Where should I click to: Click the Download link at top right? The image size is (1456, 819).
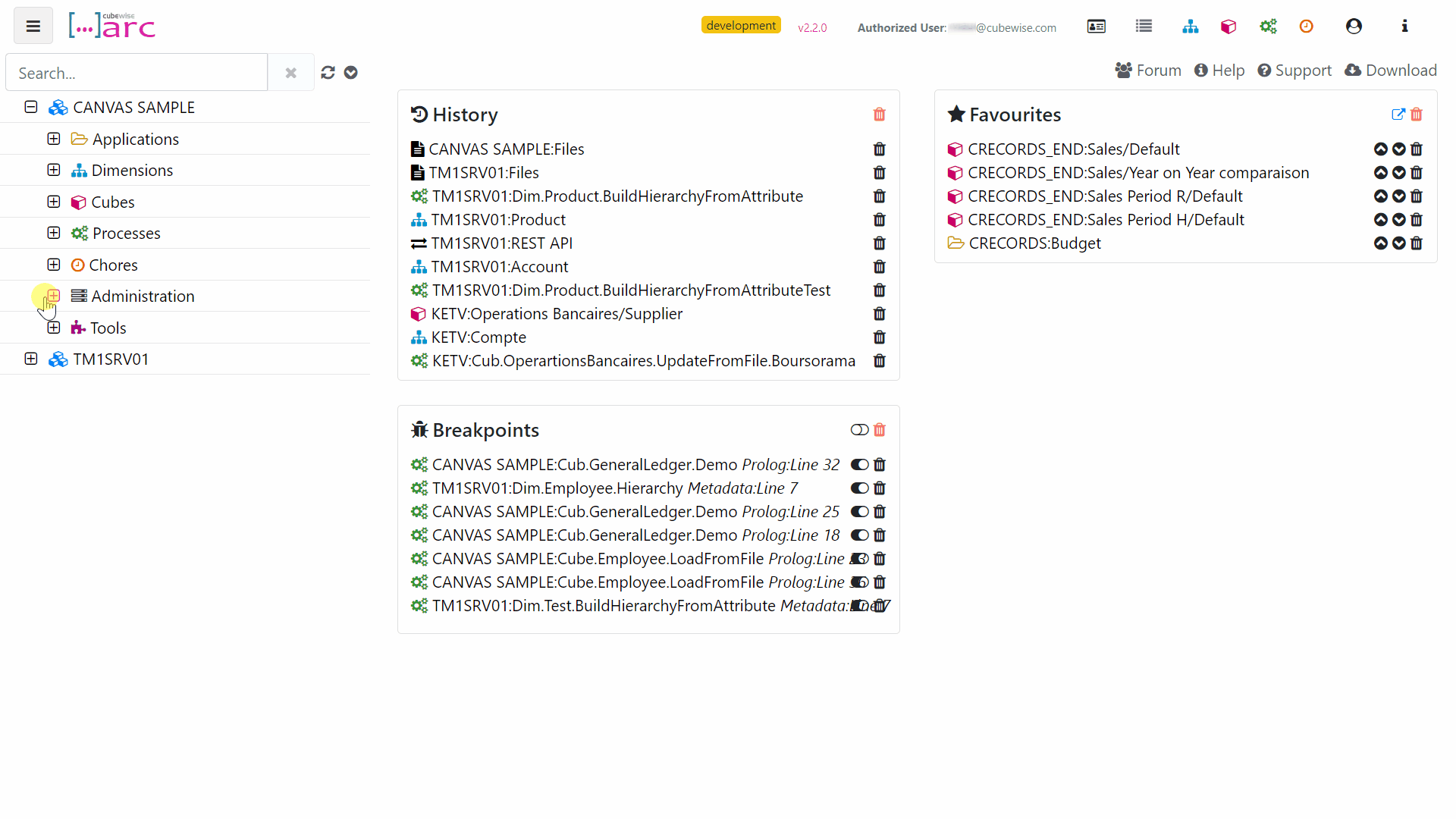[1392, 70]
